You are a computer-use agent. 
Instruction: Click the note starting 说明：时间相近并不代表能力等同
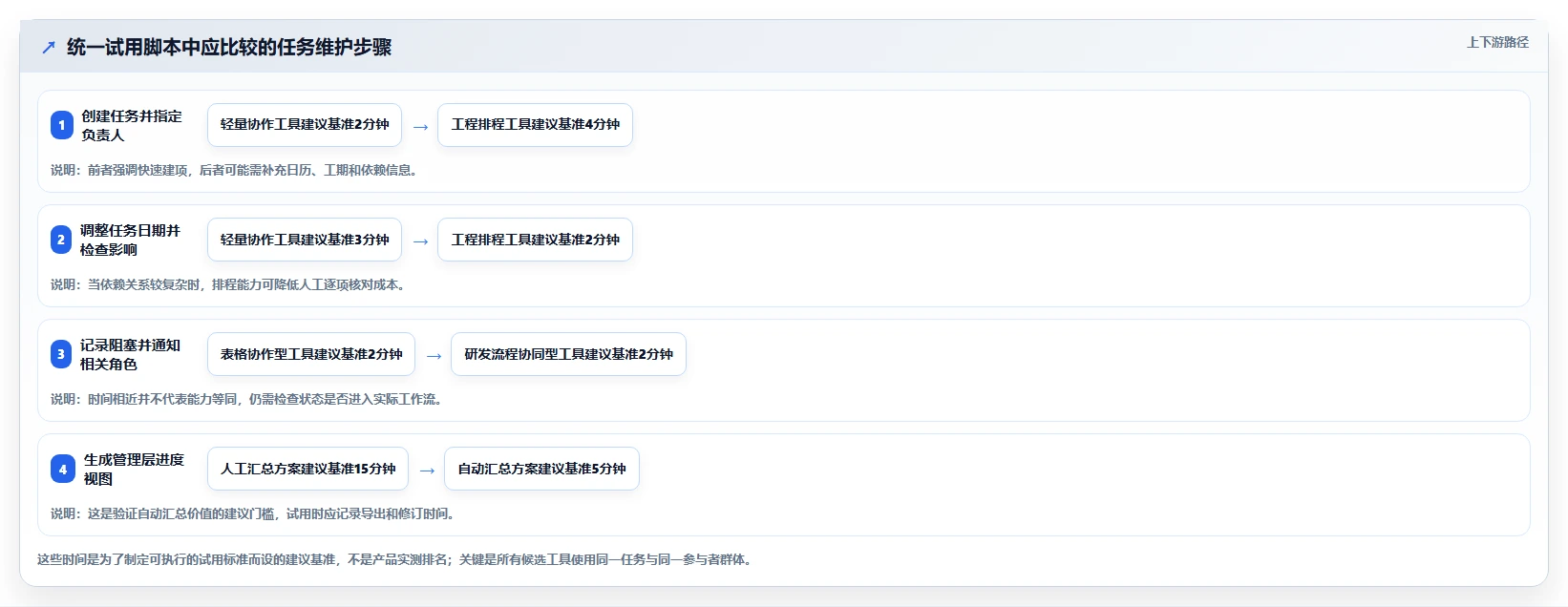click(x=248, y=399)
